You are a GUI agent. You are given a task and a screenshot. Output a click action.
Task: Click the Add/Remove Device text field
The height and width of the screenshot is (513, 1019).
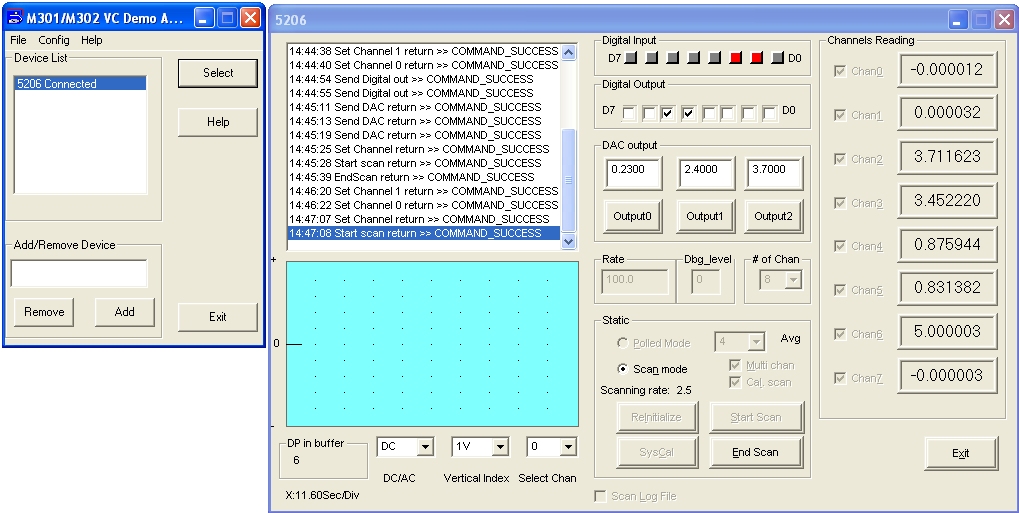tap(80, 273)
